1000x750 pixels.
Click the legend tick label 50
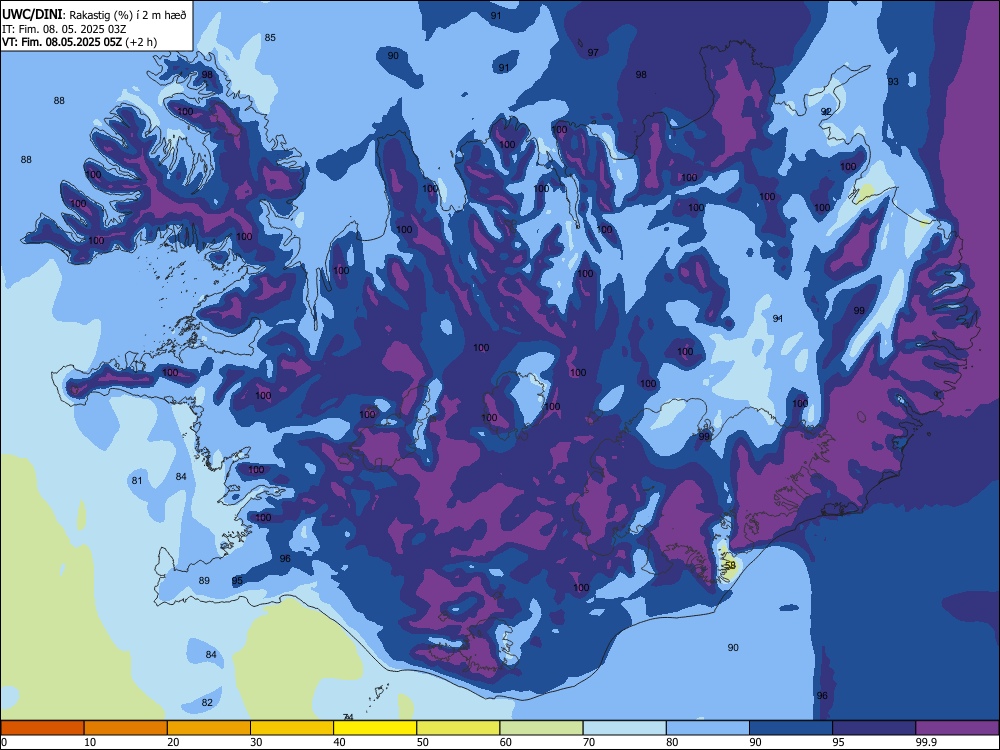pos(422,742)
